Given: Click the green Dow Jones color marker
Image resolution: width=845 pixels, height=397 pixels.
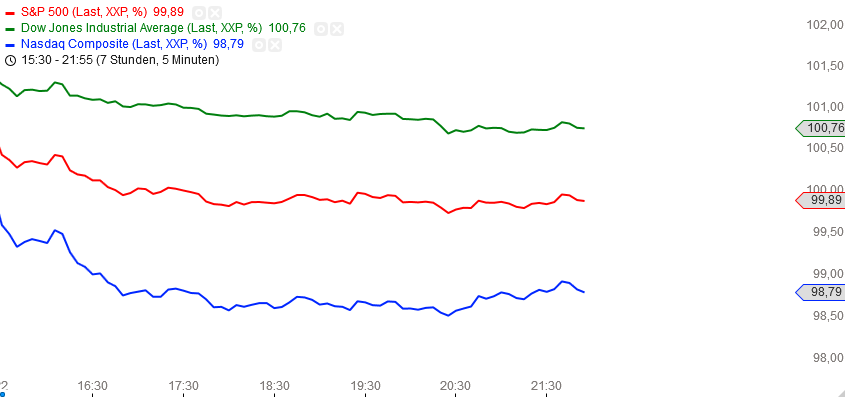Looking at the screenshot, I should tap(10, 29).
